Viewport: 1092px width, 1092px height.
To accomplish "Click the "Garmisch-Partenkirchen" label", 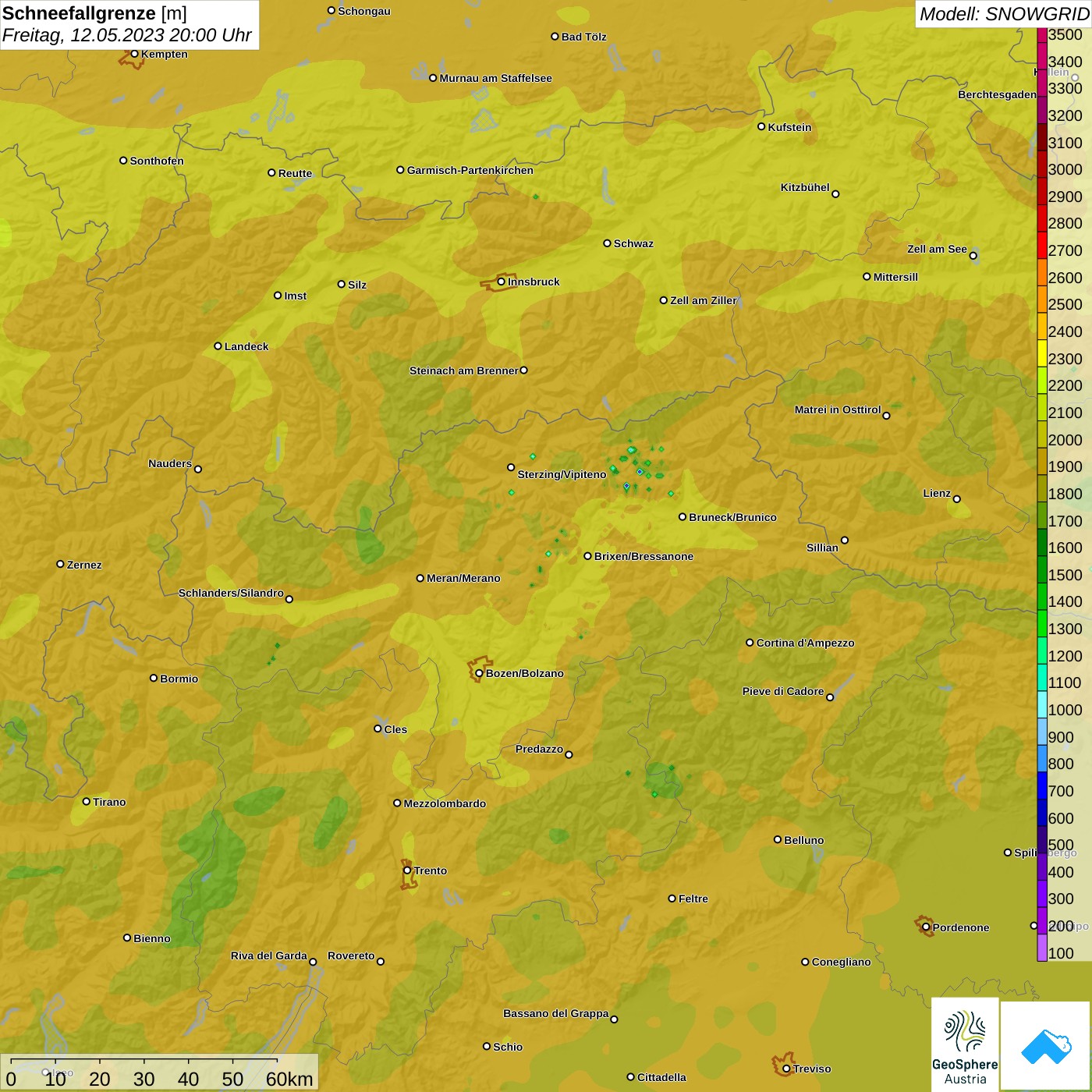I will click(x=470, y=170).
